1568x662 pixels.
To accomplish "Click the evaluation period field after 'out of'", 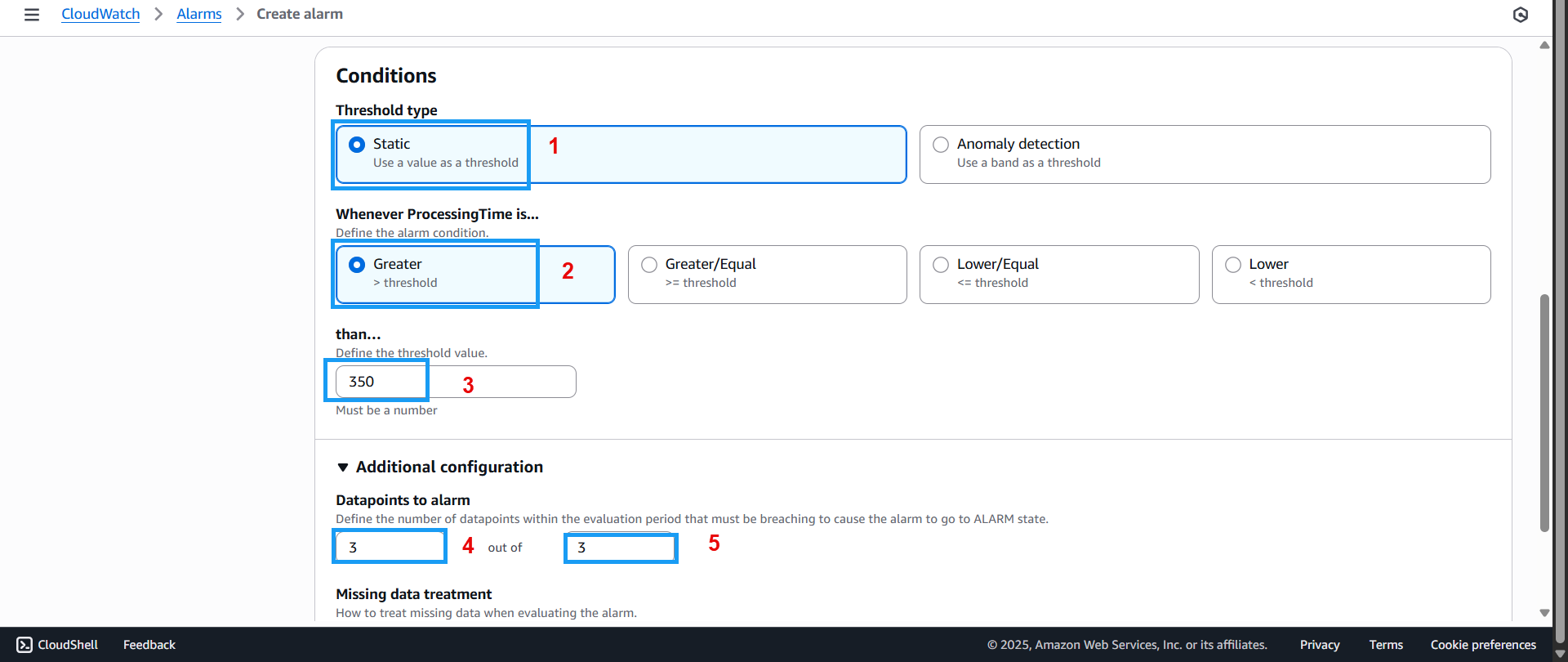I will [621, 548].
